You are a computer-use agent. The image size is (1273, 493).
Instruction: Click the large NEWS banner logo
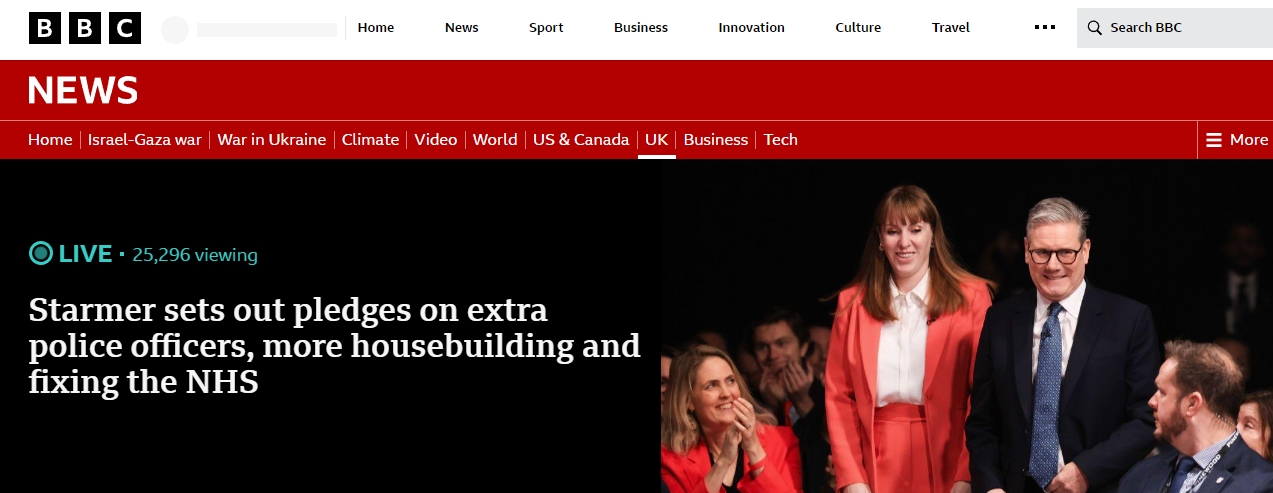[x=83, y=91]
